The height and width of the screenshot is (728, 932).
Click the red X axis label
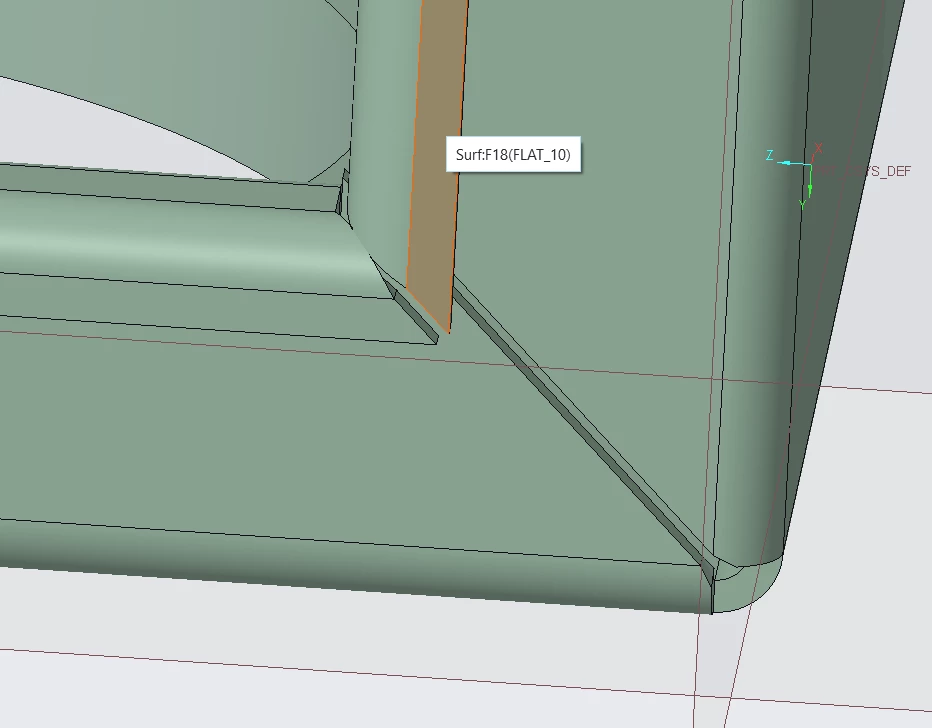click(818, 149)
